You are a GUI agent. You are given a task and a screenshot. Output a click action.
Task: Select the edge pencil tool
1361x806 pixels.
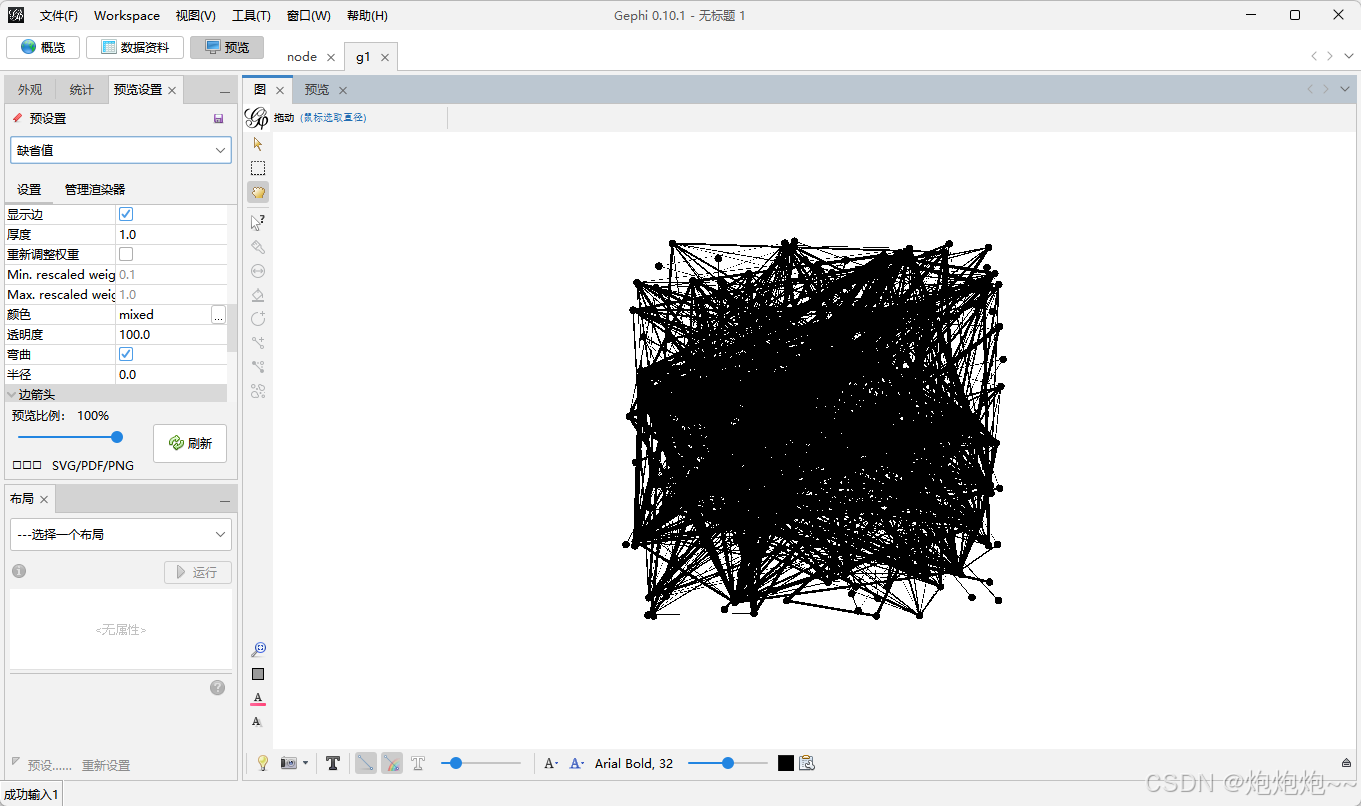pyautogui.click(x=258, y=342)
